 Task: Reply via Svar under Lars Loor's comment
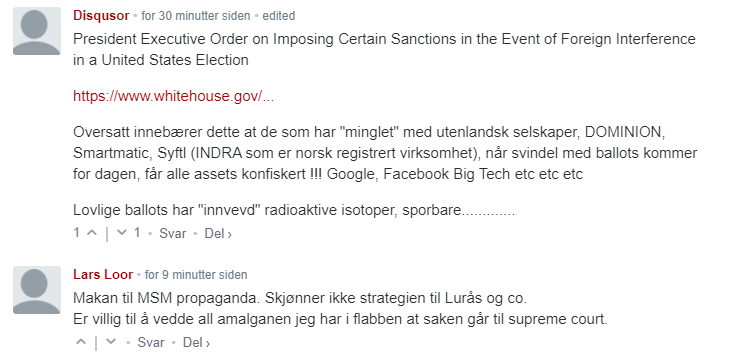(151, 342)
